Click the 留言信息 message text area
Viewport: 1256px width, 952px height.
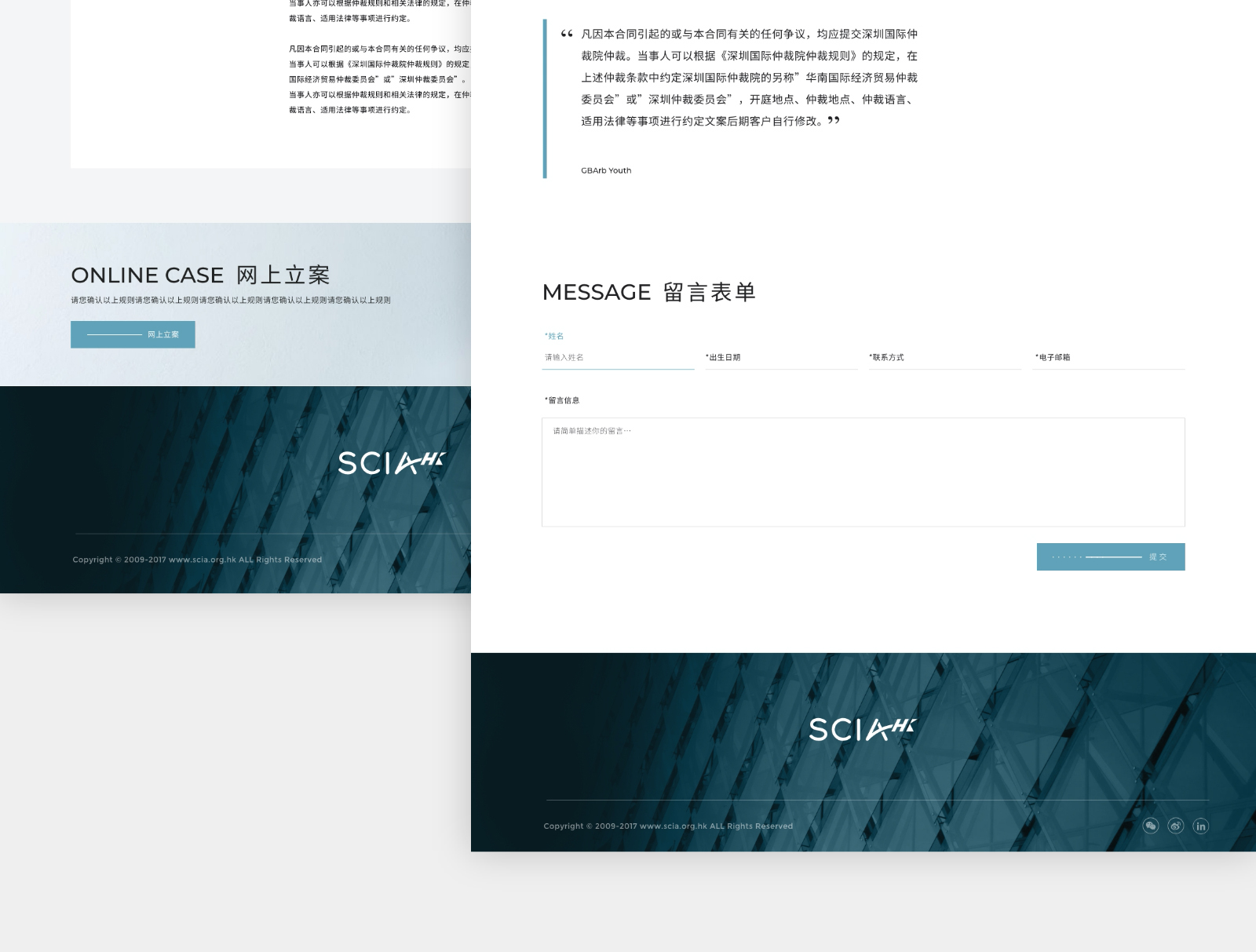(863, 472)
